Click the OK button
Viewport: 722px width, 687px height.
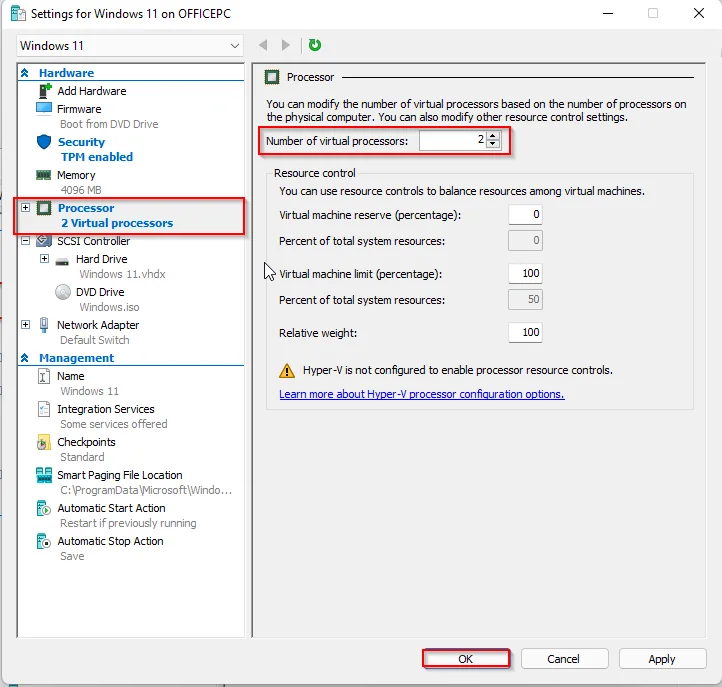pos(466,658)
